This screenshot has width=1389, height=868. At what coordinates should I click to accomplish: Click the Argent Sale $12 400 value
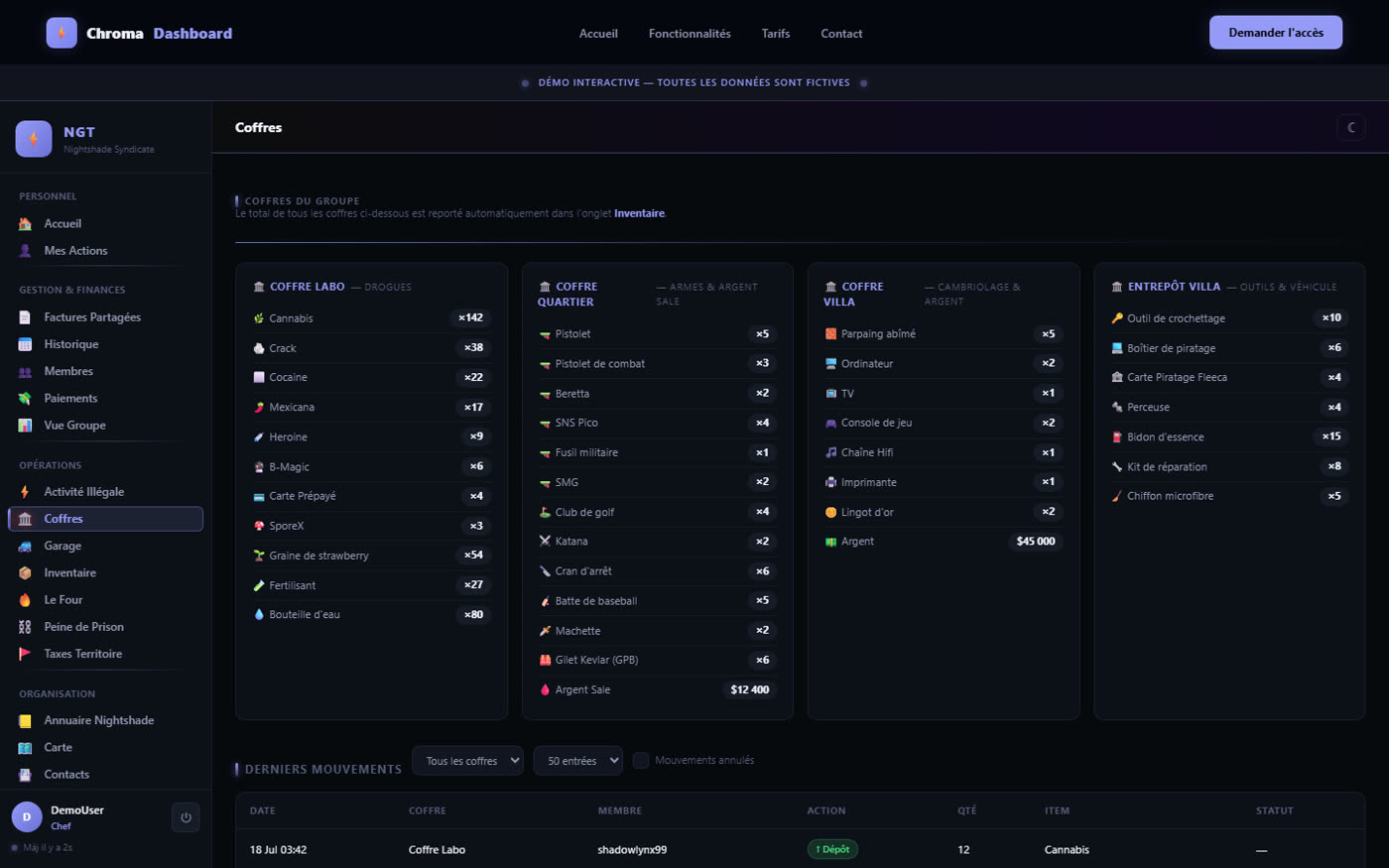point(750,689)
